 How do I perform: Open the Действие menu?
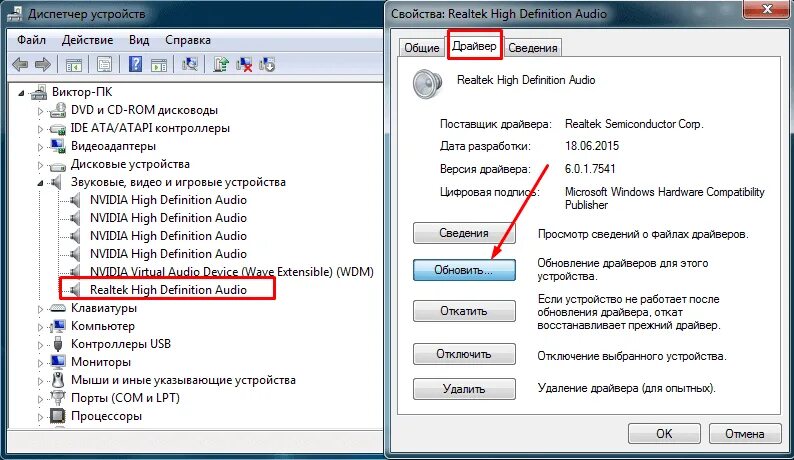[87, 40]
